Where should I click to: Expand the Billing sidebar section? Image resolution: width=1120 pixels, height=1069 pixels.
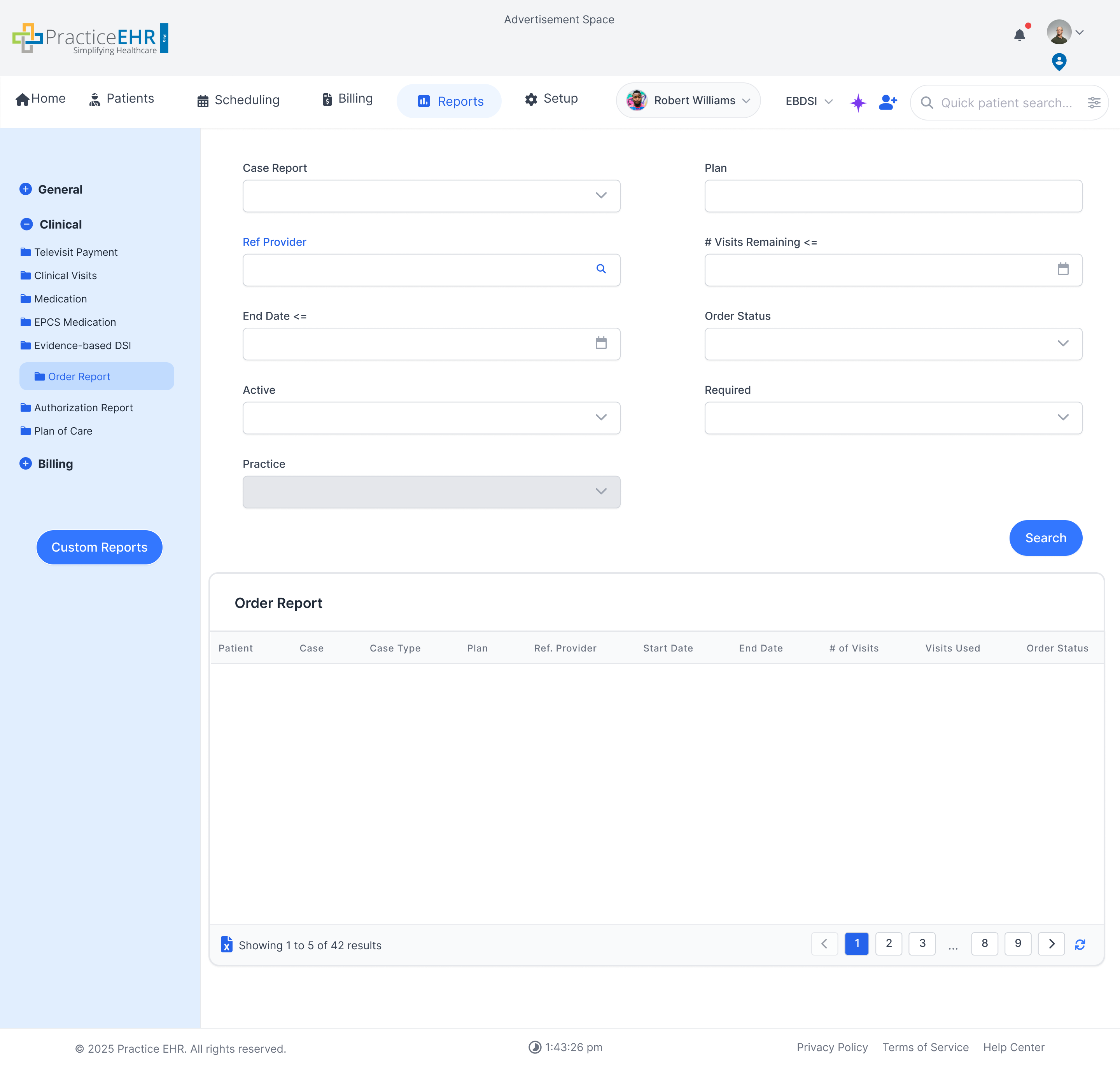click(x=26, y=463)
